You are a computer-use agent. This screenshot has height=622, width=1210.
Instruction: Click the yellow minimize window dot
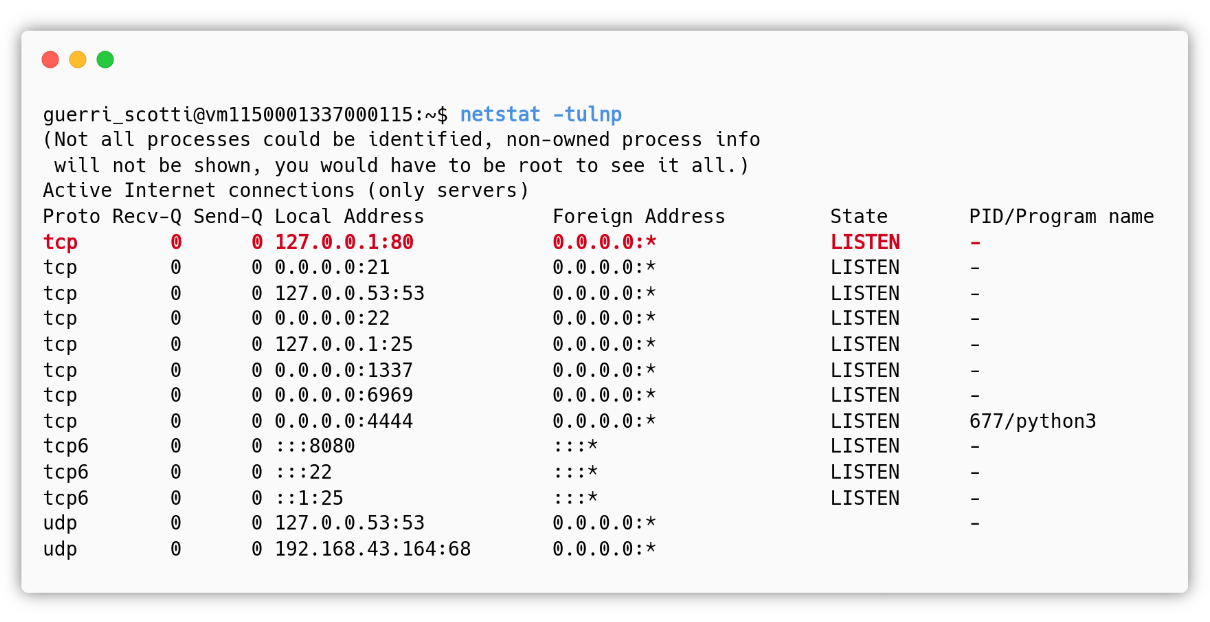[78, 60]
